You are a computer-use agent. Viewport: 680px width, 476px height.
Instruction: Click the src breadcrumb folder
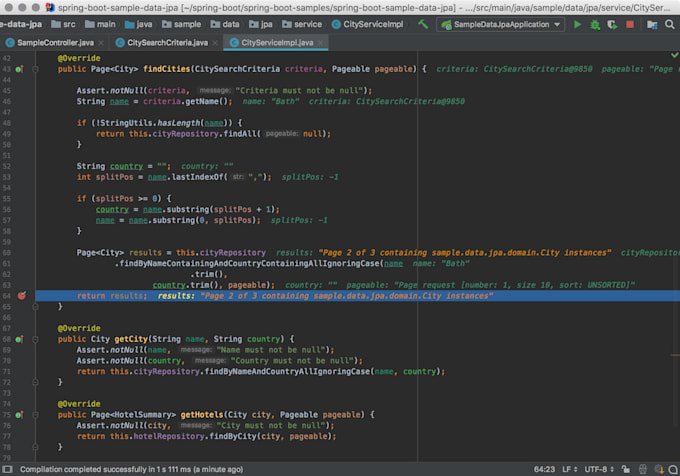63,24
